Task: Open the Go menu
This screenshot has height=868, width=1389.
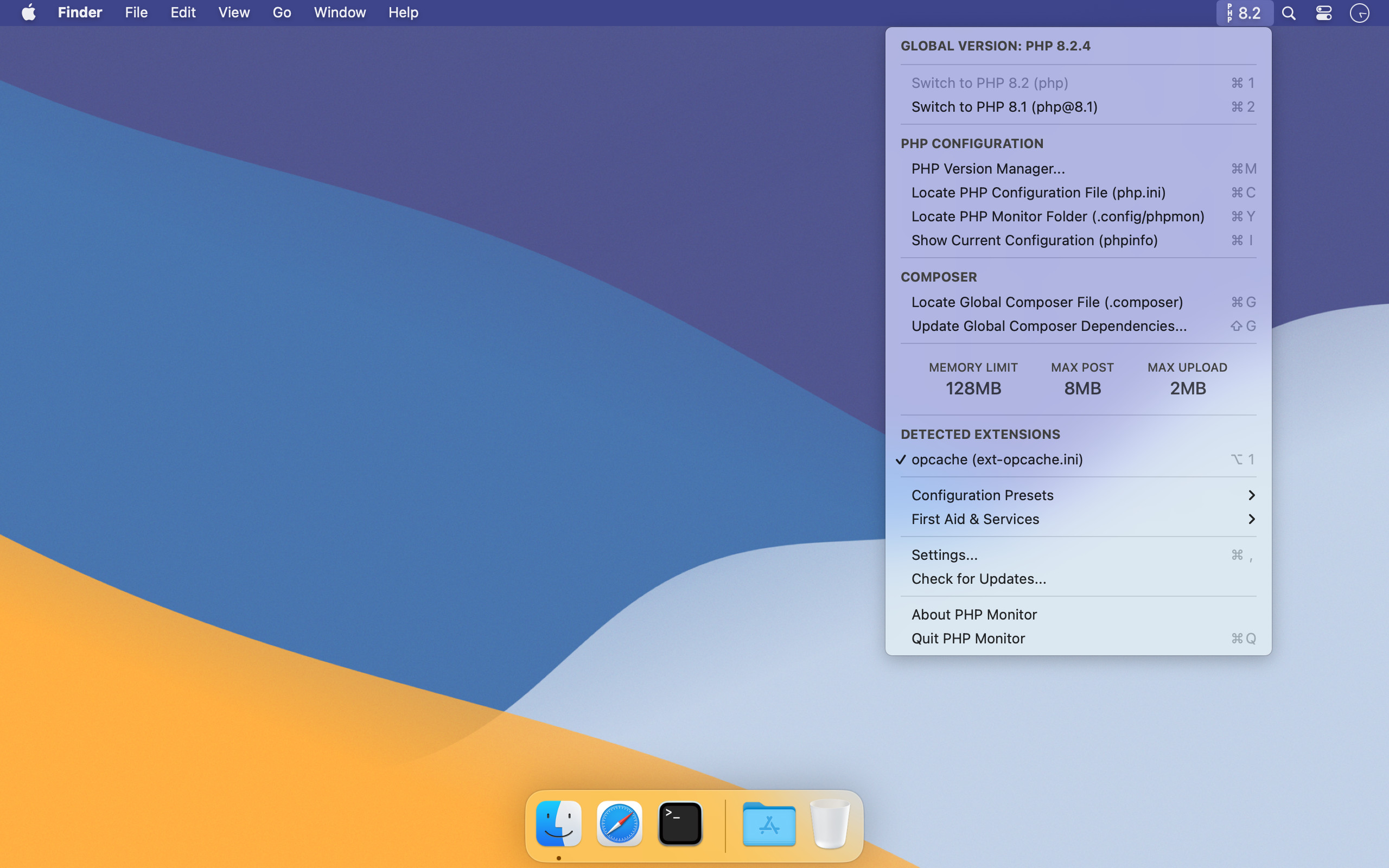Action: [282, 12]
